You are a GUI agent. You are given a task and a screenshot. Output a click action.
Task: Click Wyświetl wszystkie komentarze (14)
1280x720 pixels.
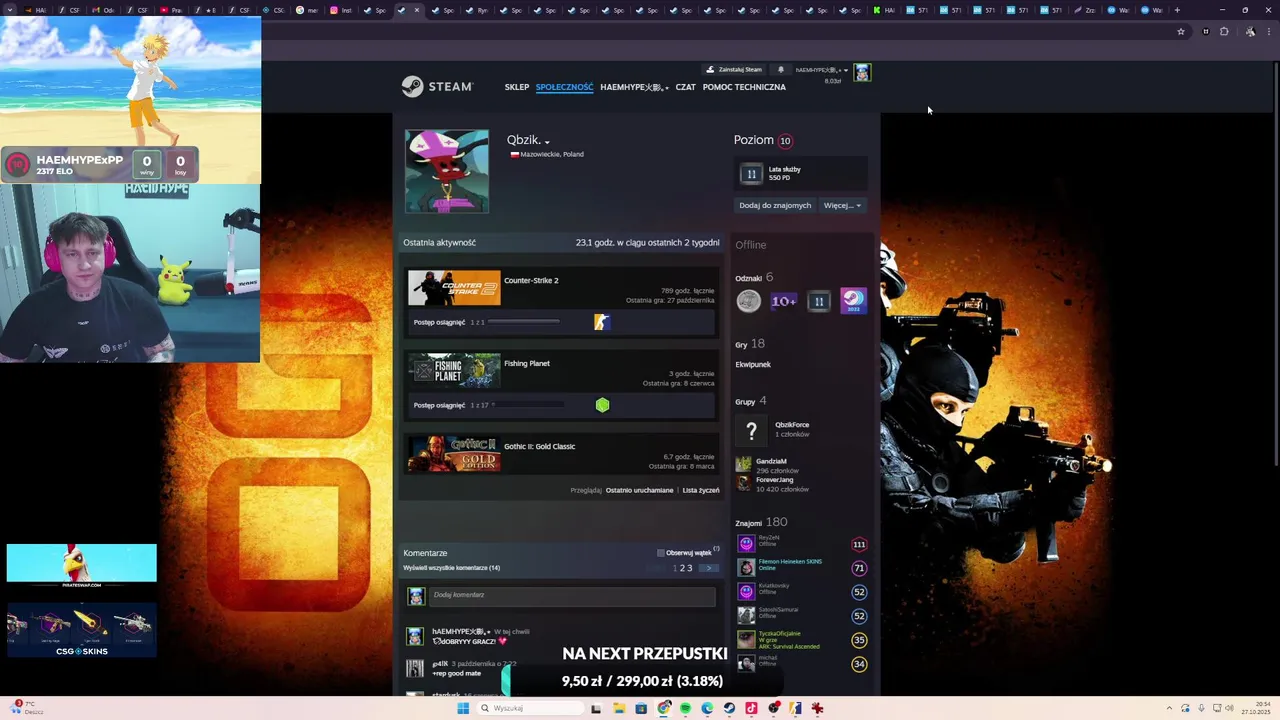(451, 568)
